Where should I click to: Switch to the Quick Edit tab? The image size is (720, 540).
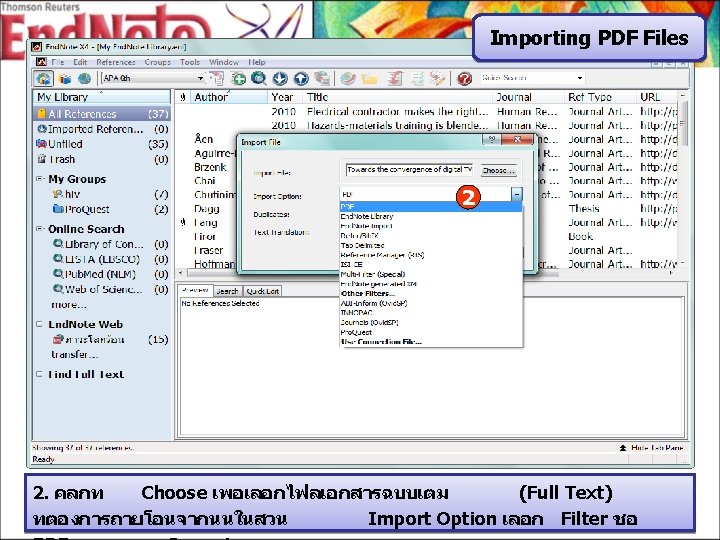(263, 291)
